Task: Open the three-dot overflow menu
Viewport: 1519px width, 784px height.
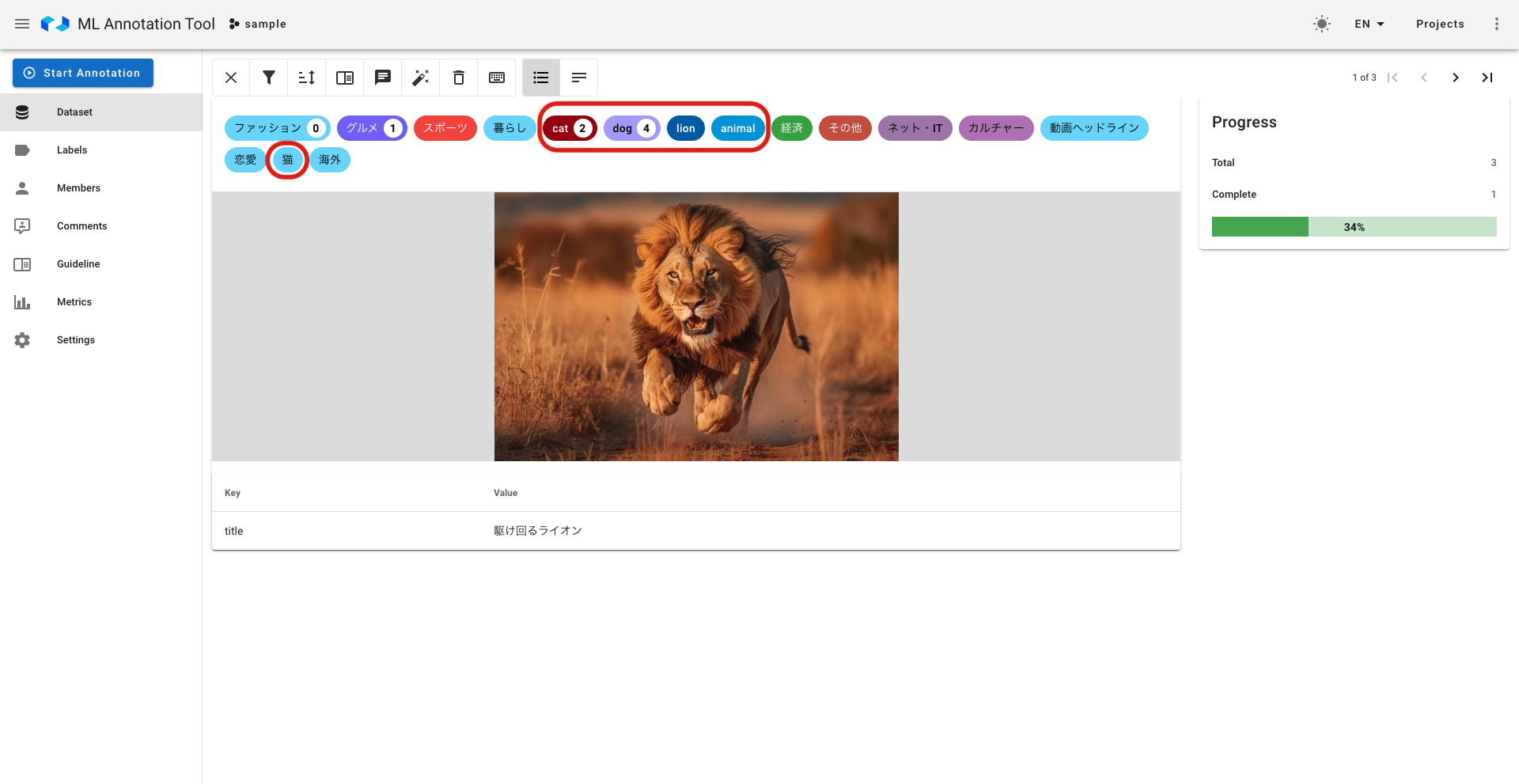Action: click(1497, 24)
